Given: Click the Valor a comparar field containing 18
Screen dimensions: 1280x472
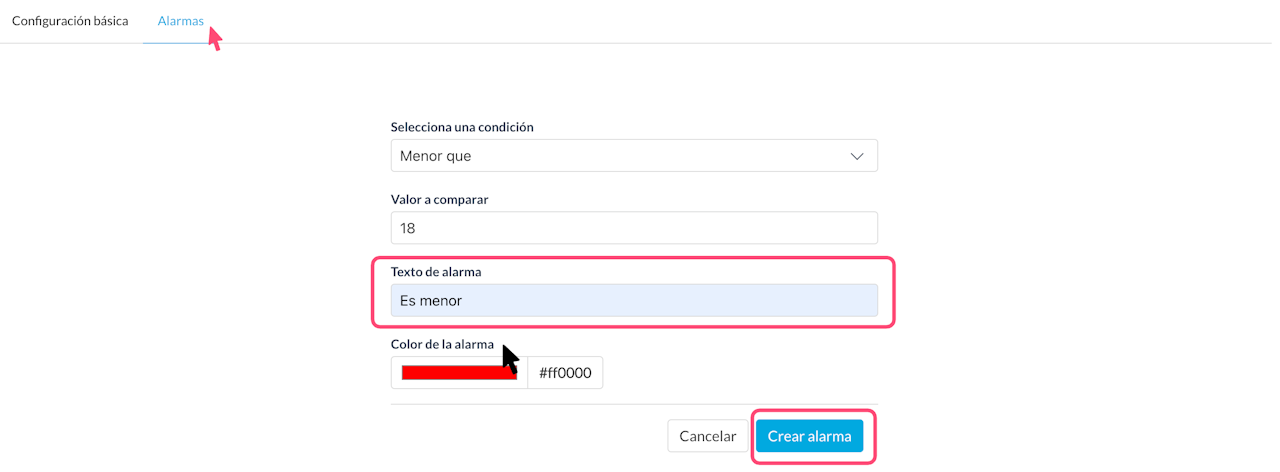Looking at the screenshot, I should (634, 228).
